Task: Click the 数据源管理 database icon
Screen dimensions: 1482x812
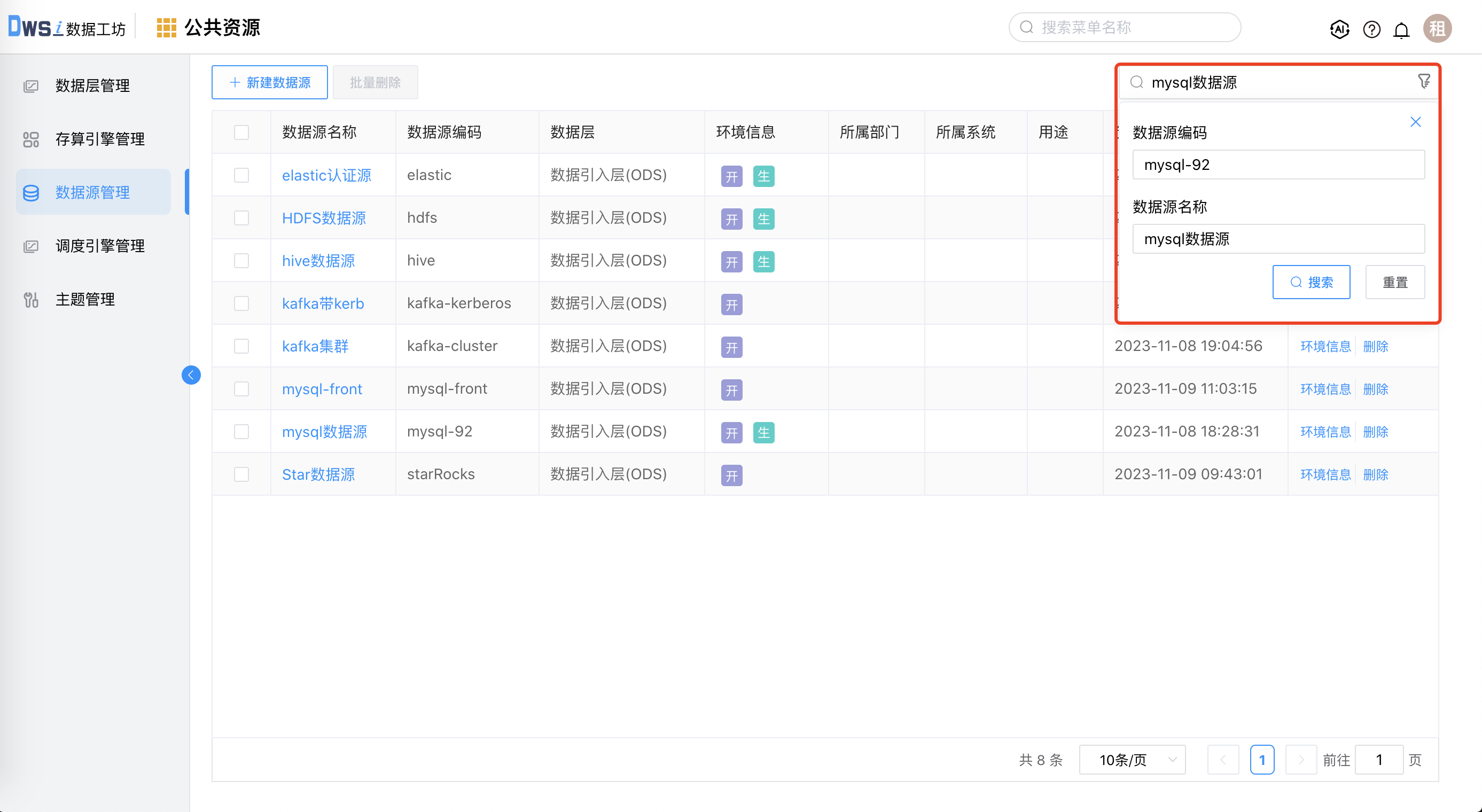Action: pyautogui.click(x=30, y=193)
